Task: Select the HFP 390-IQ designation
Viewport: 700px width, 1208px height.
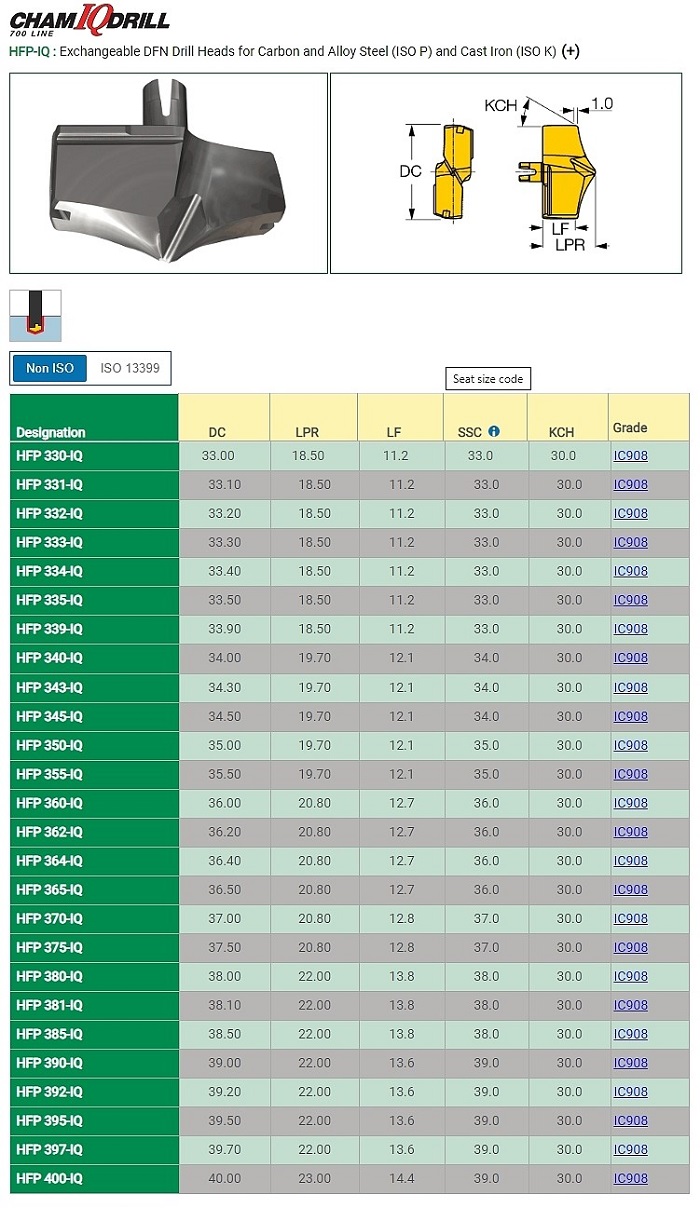Action: (50, 1063)
